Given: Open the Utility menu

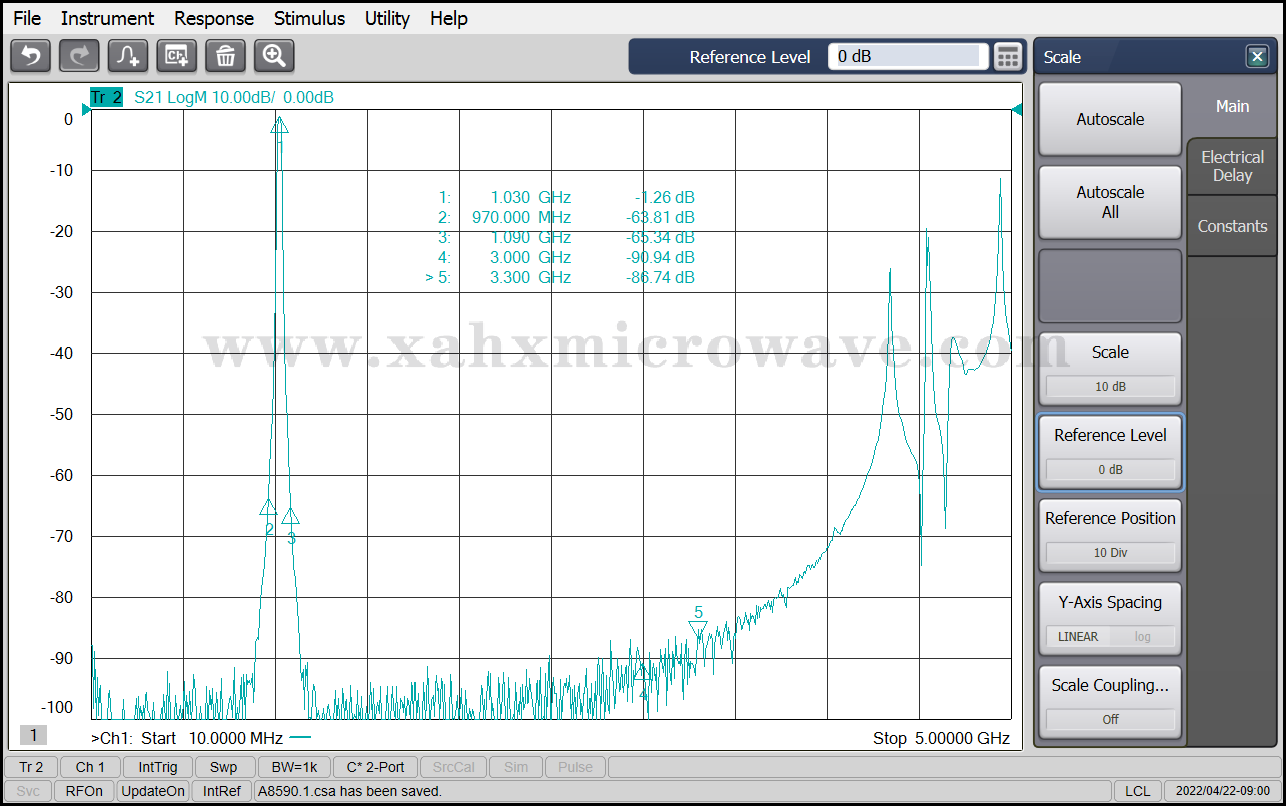Looking at the screenshot, I should click(387, 18).
